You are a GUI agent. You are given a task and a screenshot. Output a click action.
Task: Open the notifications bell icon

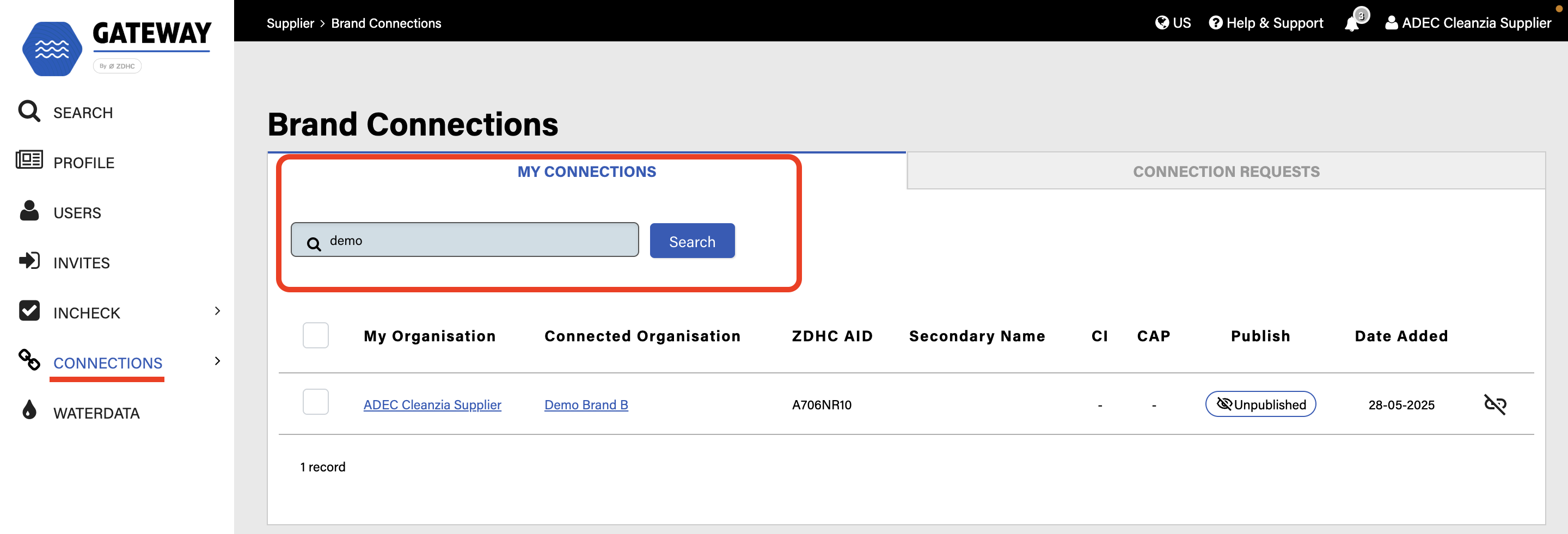[x=1352, y=23]
